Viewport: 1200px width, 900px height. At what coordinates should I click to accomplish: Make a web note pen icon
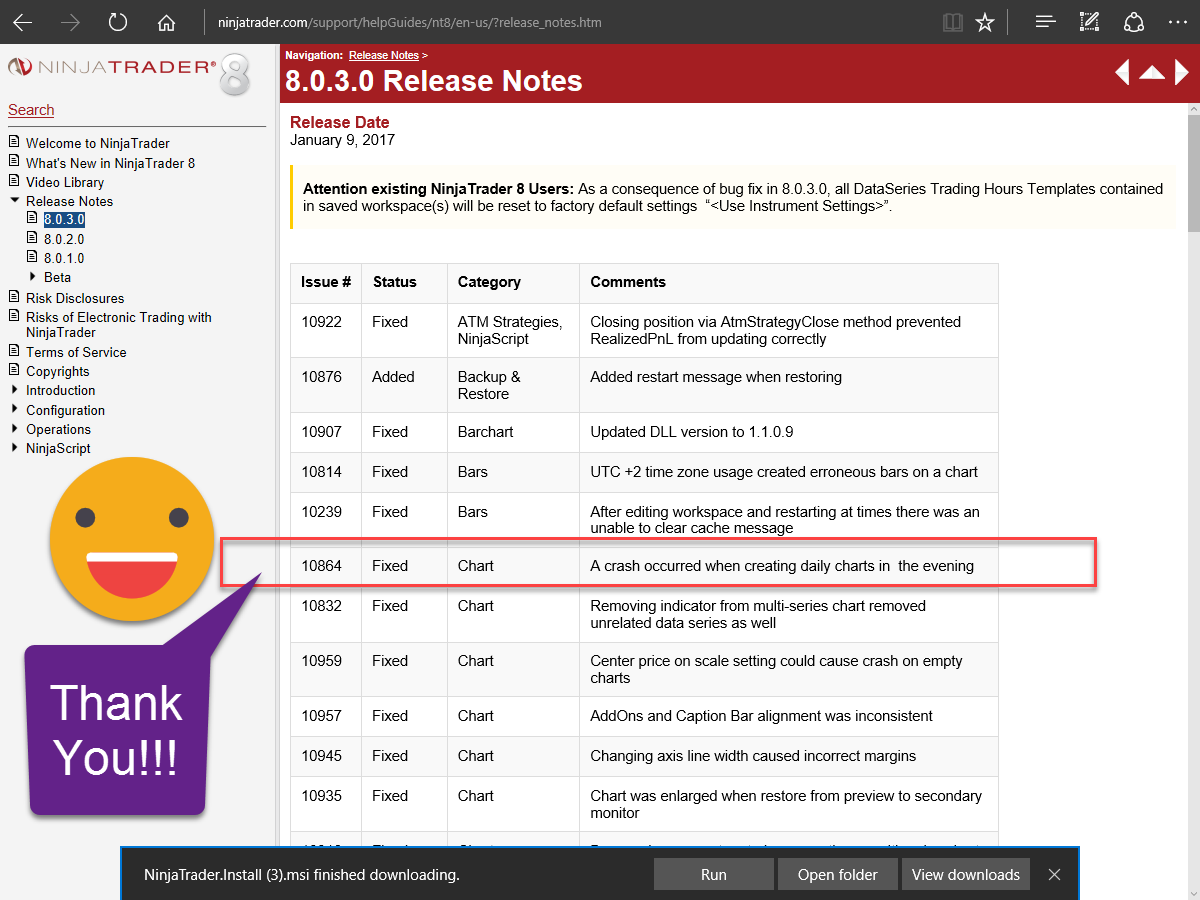coord(1090,22)
